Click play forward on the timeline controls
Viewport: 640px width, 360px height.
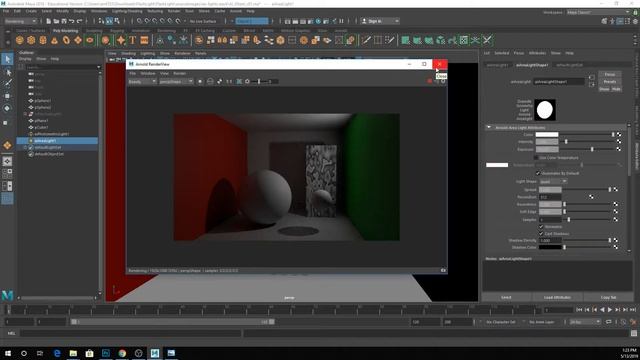coord(610,310)
